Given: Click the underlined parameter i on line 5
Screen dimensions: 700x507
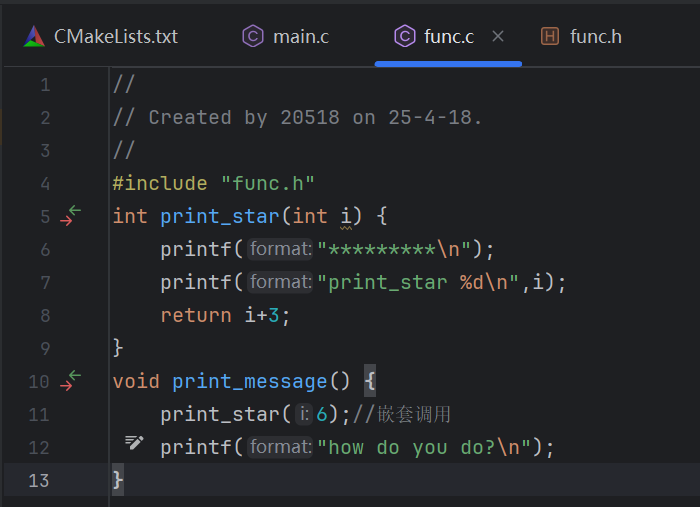Looking at the screenshot, I should pyautogui.click(x=346, y=217).
